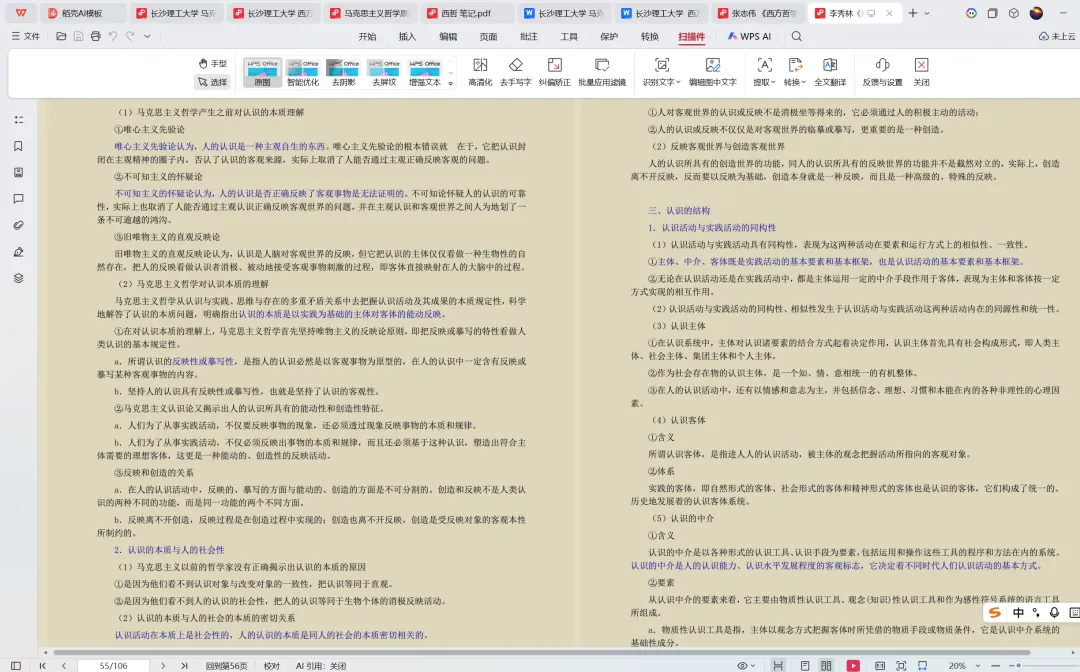Expand the quick access toolbar dropdown

click(147, 36)
